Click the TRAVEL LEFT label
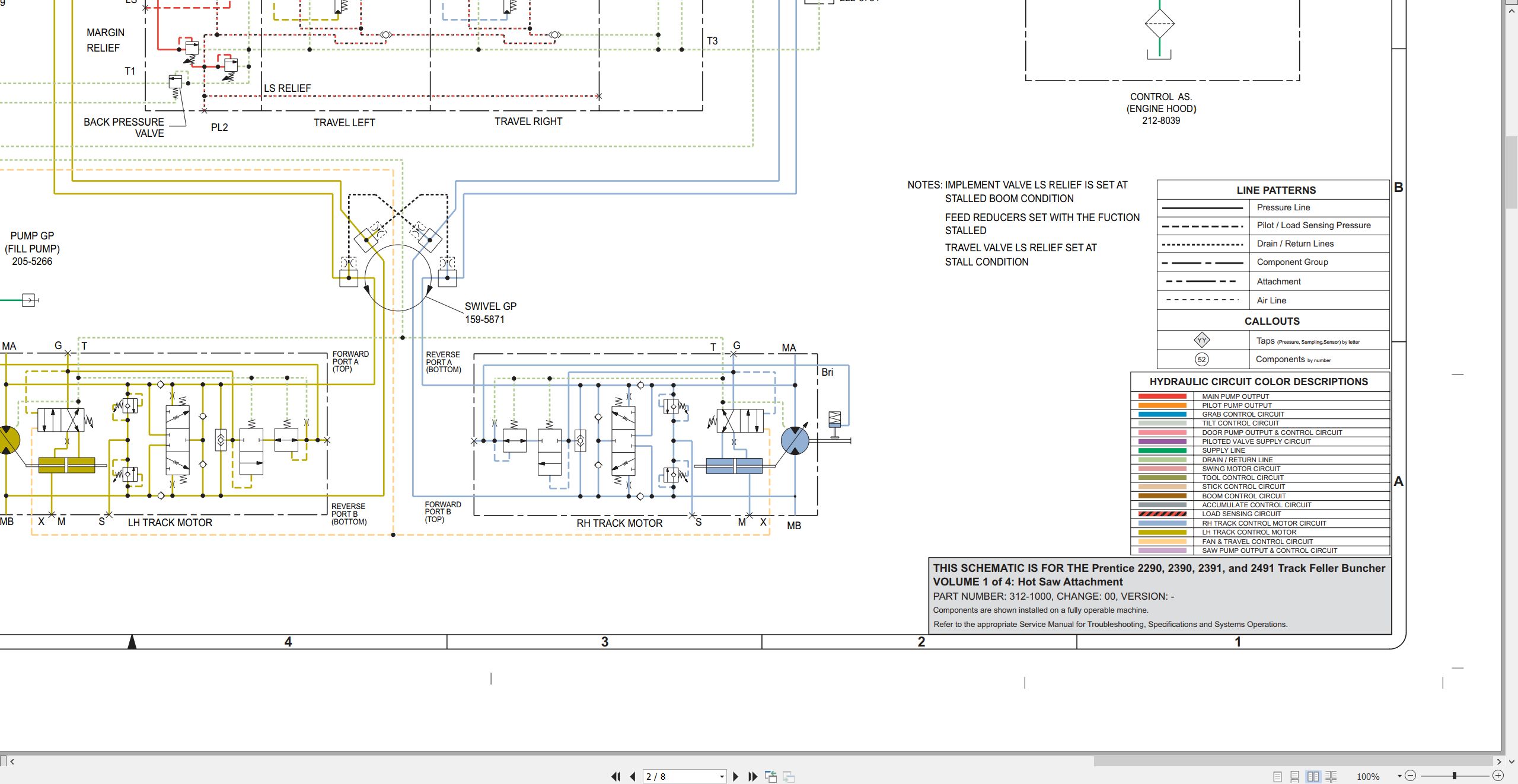 pos(345,123)
